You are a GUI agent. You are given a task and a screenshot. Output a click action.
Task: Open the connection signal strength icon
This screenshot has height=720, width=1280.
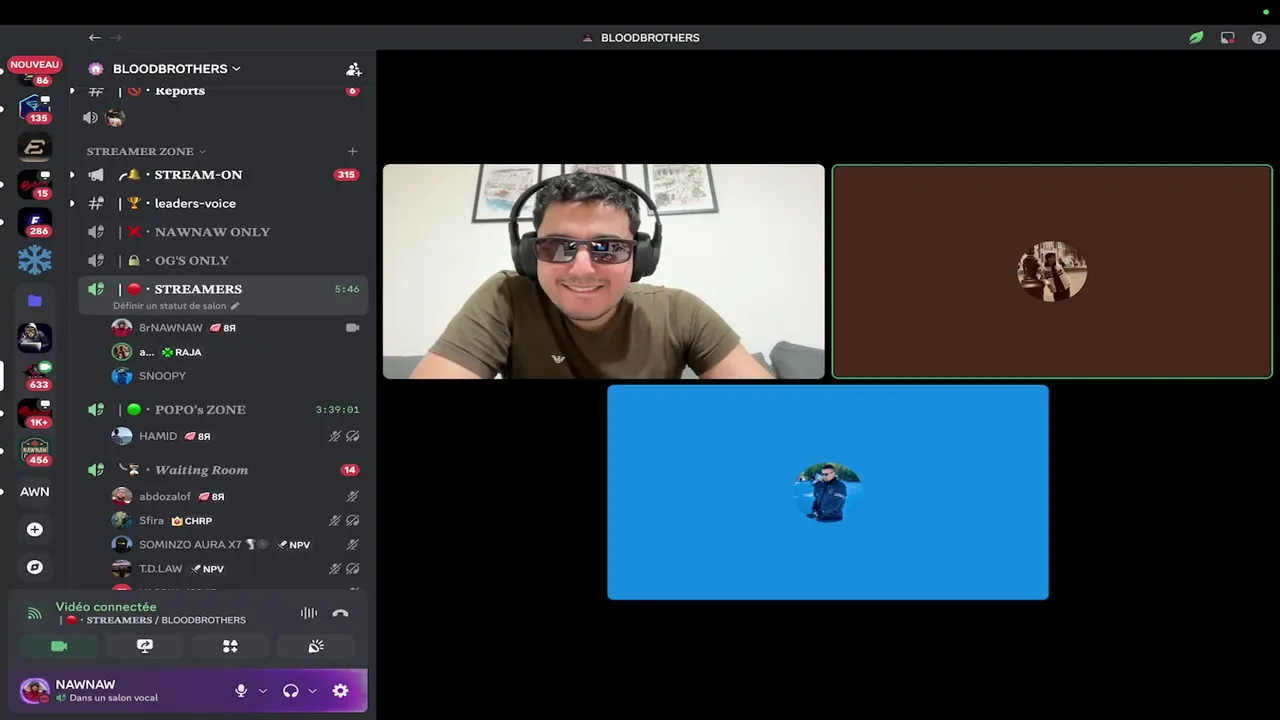click(x=35, y=613)
